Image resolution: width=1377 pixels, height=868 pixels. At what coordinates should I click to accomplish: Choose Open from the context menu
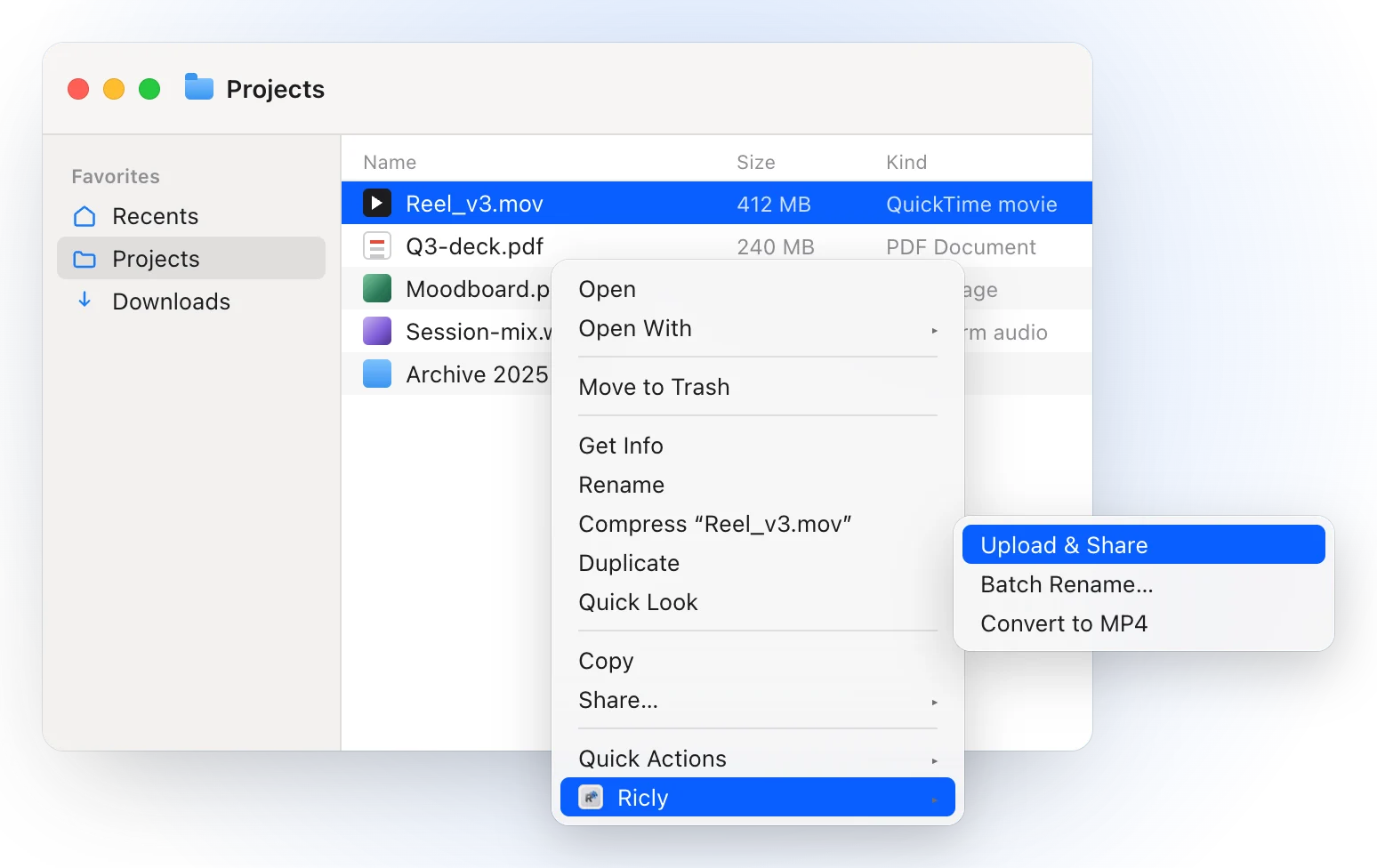pyautogui.click(x=758, y=289)
